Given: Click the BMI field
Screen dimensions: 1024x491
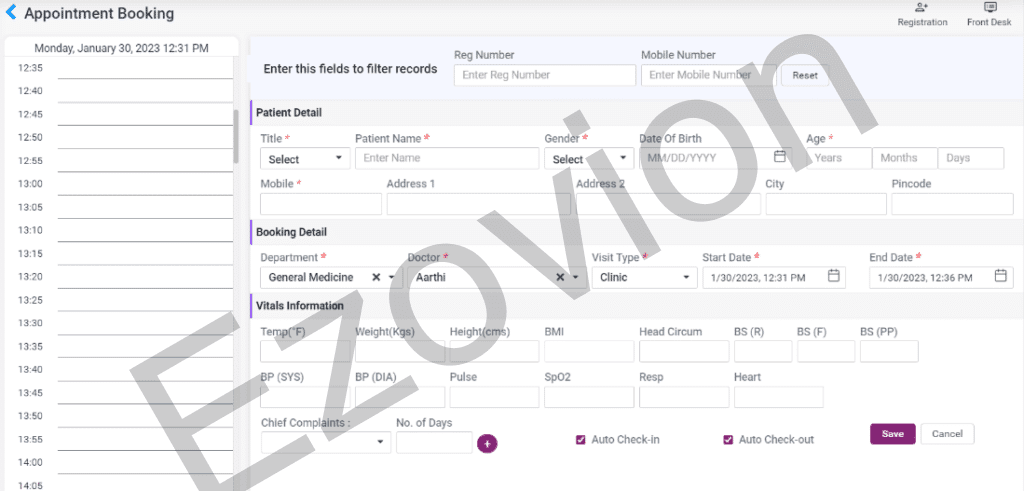Looking at the screenshot, I should [589, 351].
